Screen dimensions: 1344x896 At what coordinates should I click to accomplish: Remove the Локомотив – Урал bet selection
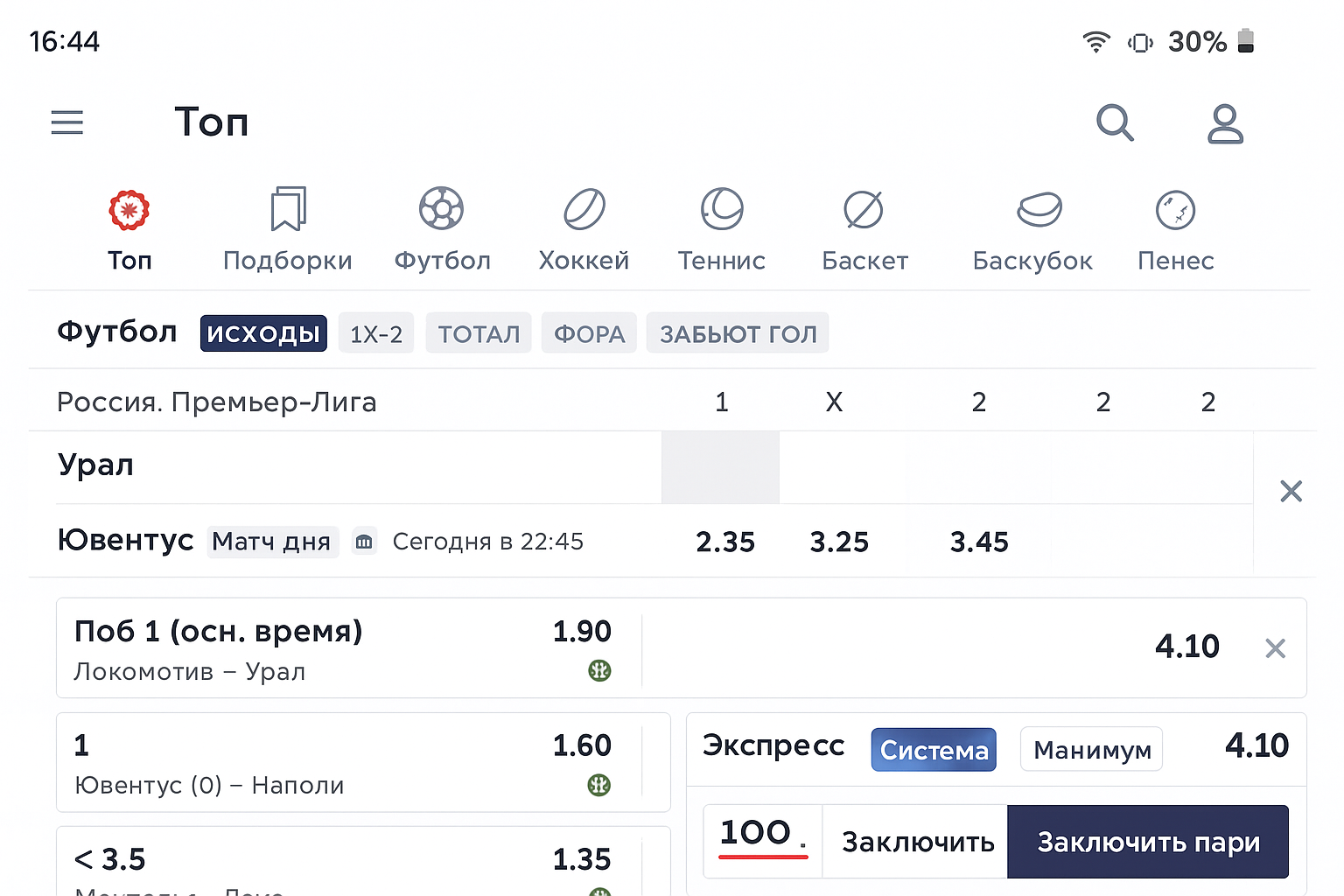point(1275,648)
